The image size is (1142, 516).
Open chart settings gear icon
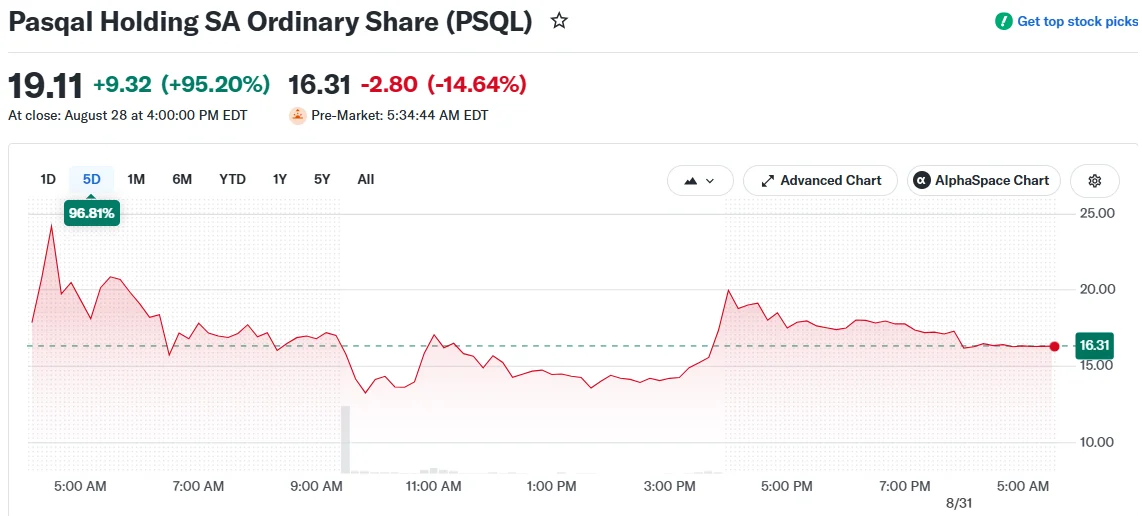point(1094,181)
